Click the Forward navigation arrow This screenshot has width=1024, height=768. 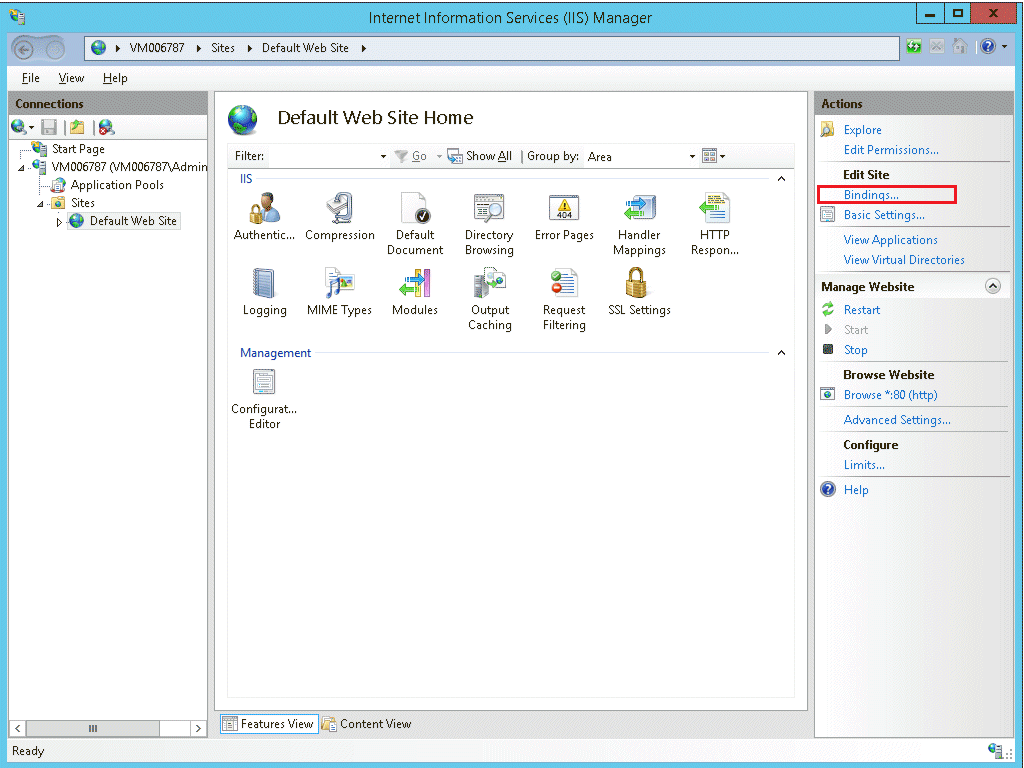(55, 49)
